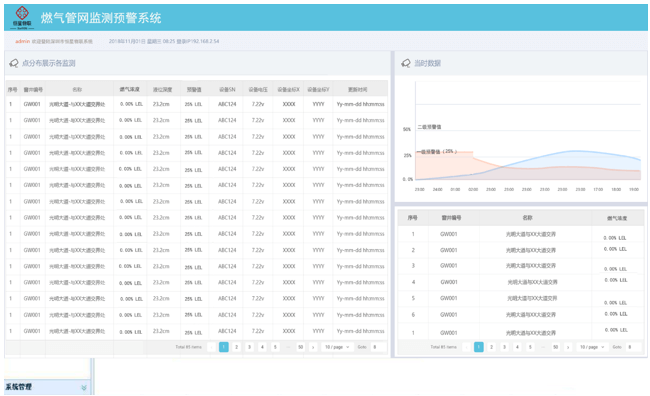Go to previous page in 当时数据 pager
The image size is (650, 396).
[x=466, y=347]
